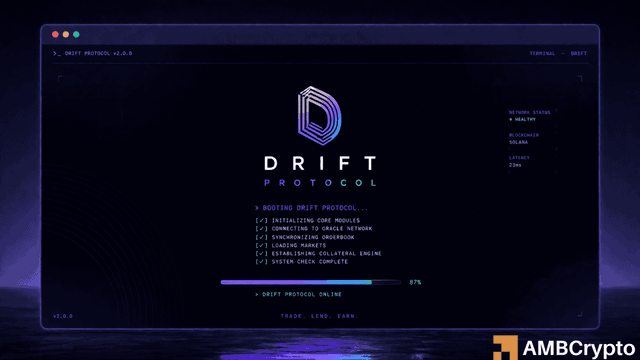
Task: Click the checkmark next to CONNECTING TO ORACLE NETWORK
Action: tap(262, 229)
